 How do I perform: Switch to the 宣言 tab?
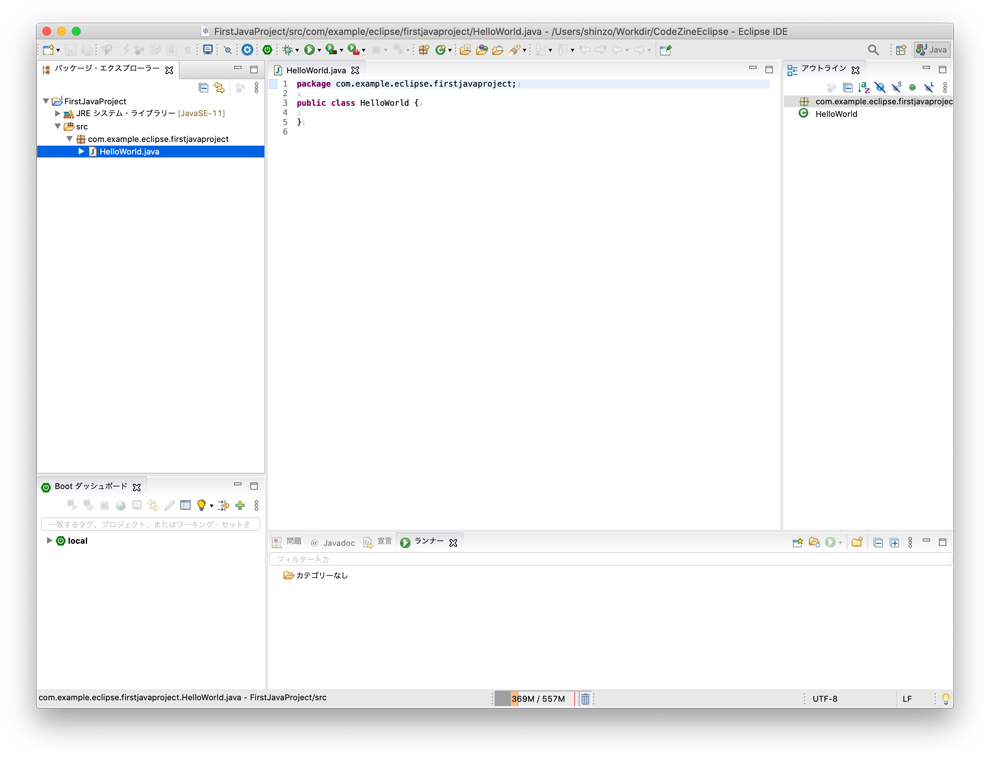click(378, 542)
